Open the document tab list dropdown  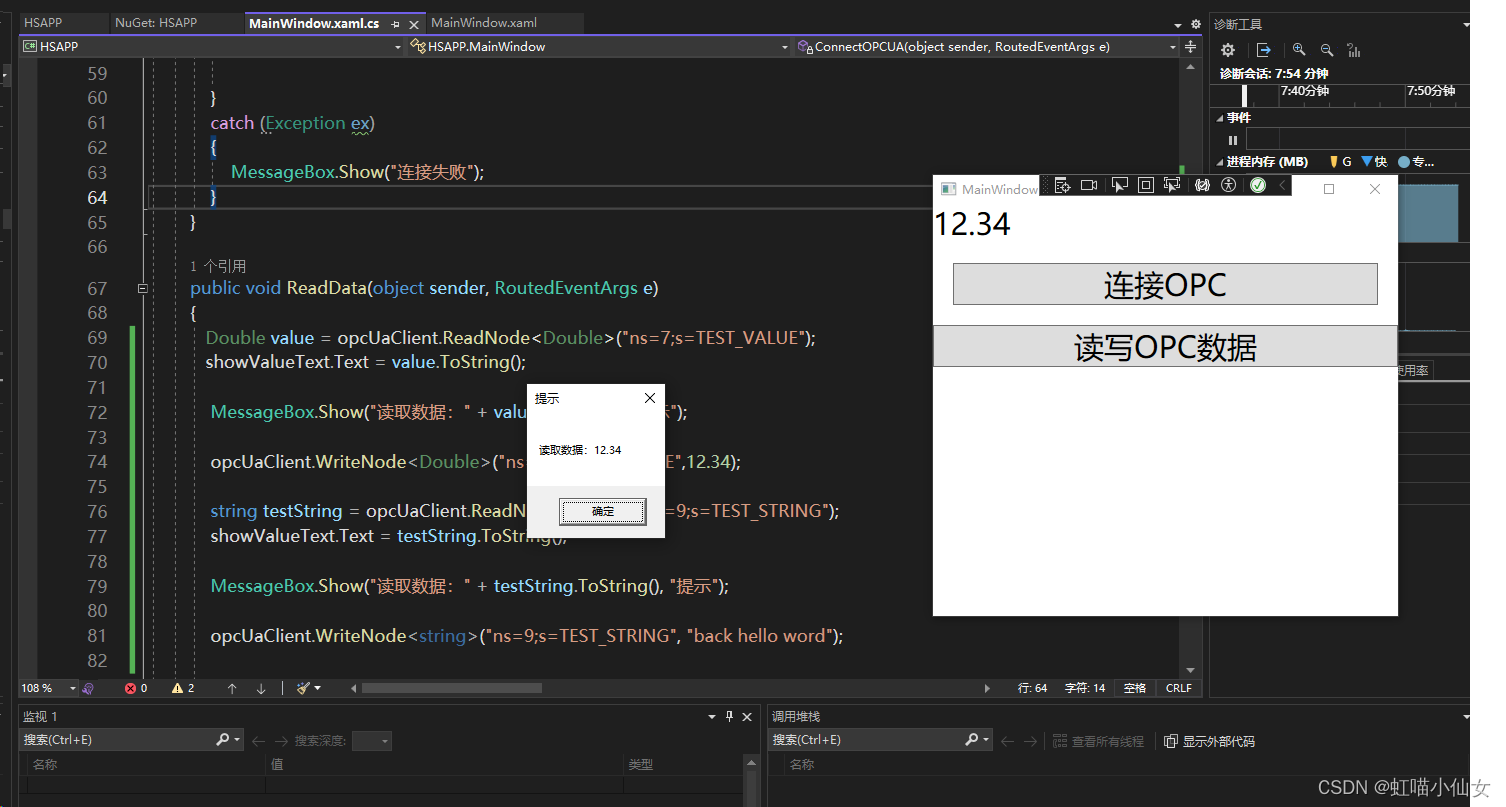(x=1178, y=24)
